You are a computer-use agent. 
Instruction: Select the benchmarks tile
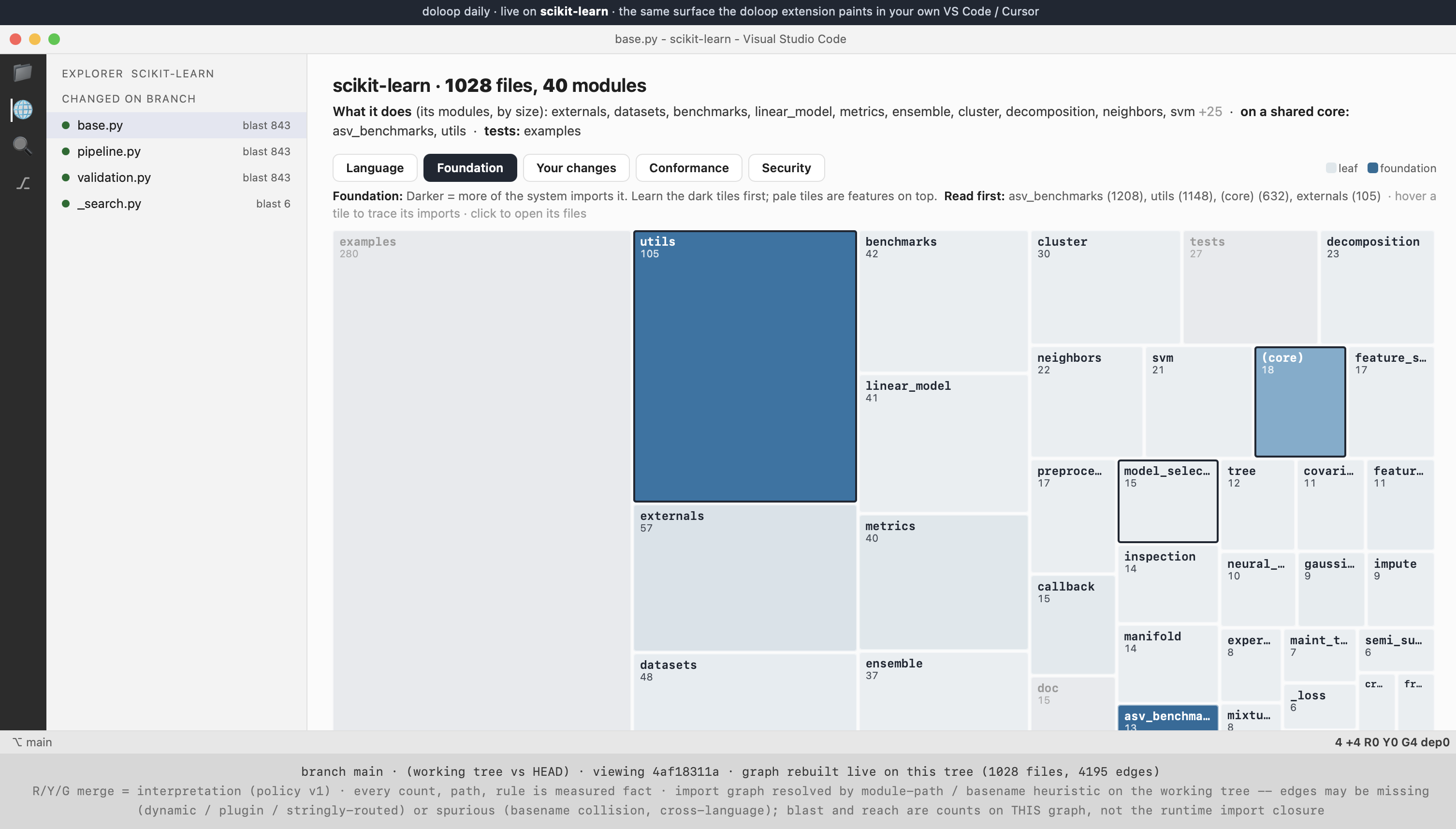coord(944,301)
